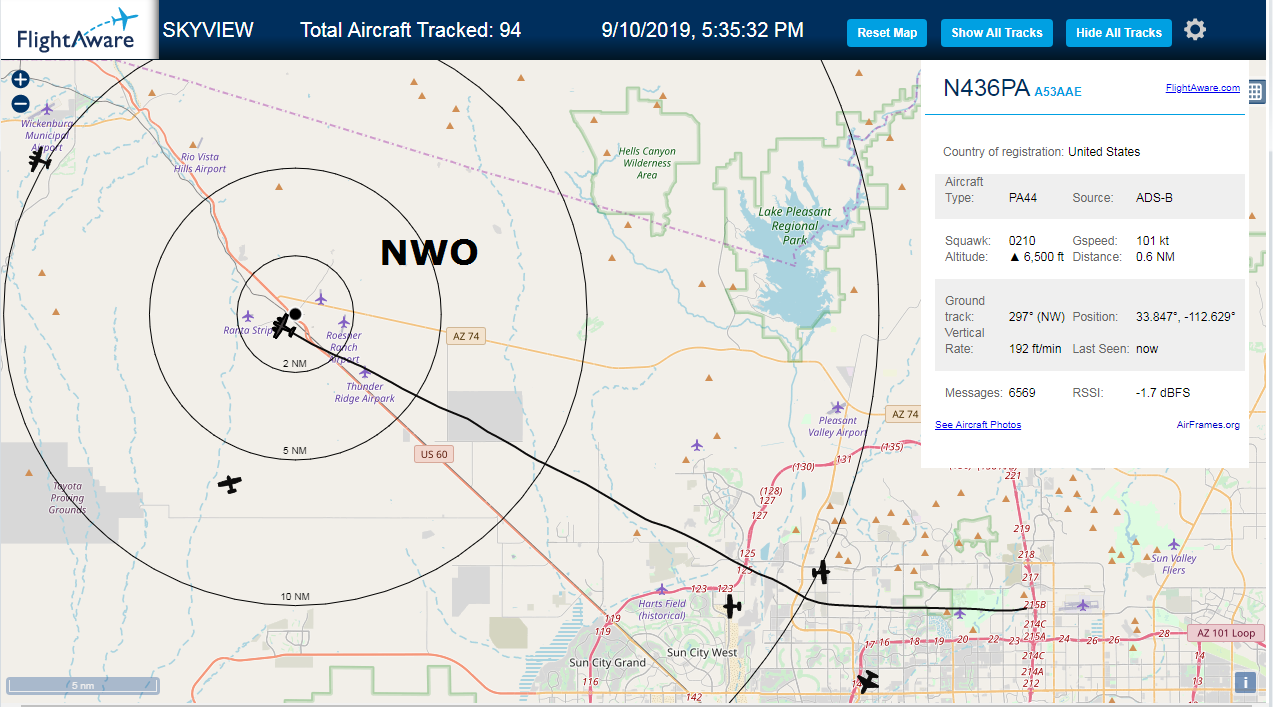Click ground track value 297° (NW)
Image resolution: width=1273 pixels, height=707 pixels.
tap(1037, 317)
